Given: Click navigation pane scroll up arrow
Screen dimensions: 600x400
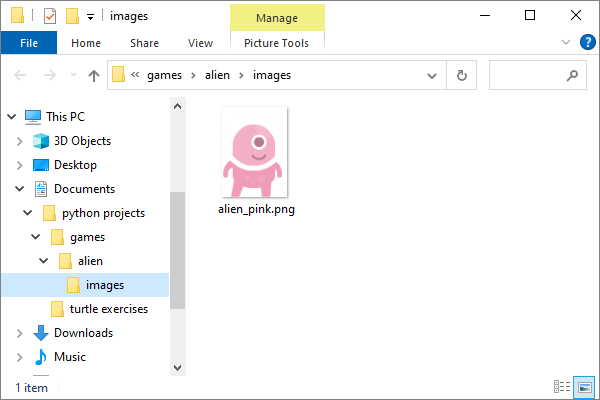Looking at the screenshot, I should [178, 106].
